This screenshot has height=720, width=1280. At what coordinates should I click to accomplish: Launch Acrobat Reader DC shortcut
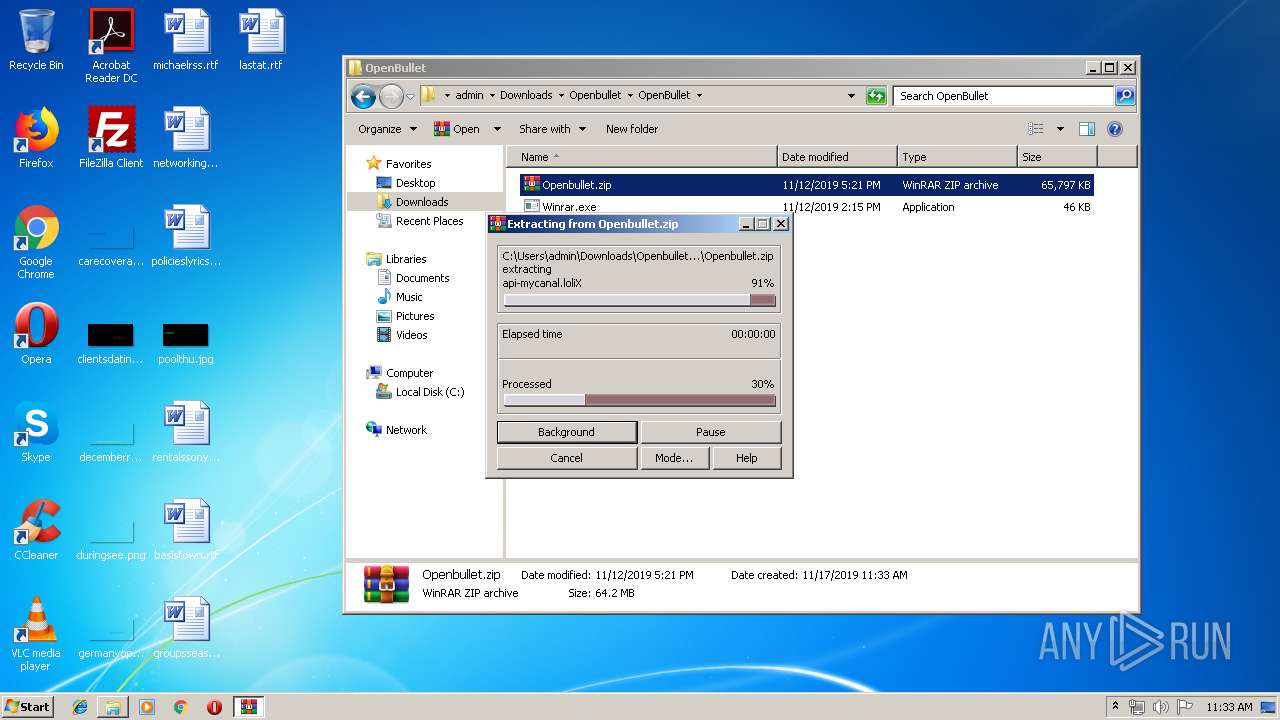pyautogui.click(x=111, y=46)
